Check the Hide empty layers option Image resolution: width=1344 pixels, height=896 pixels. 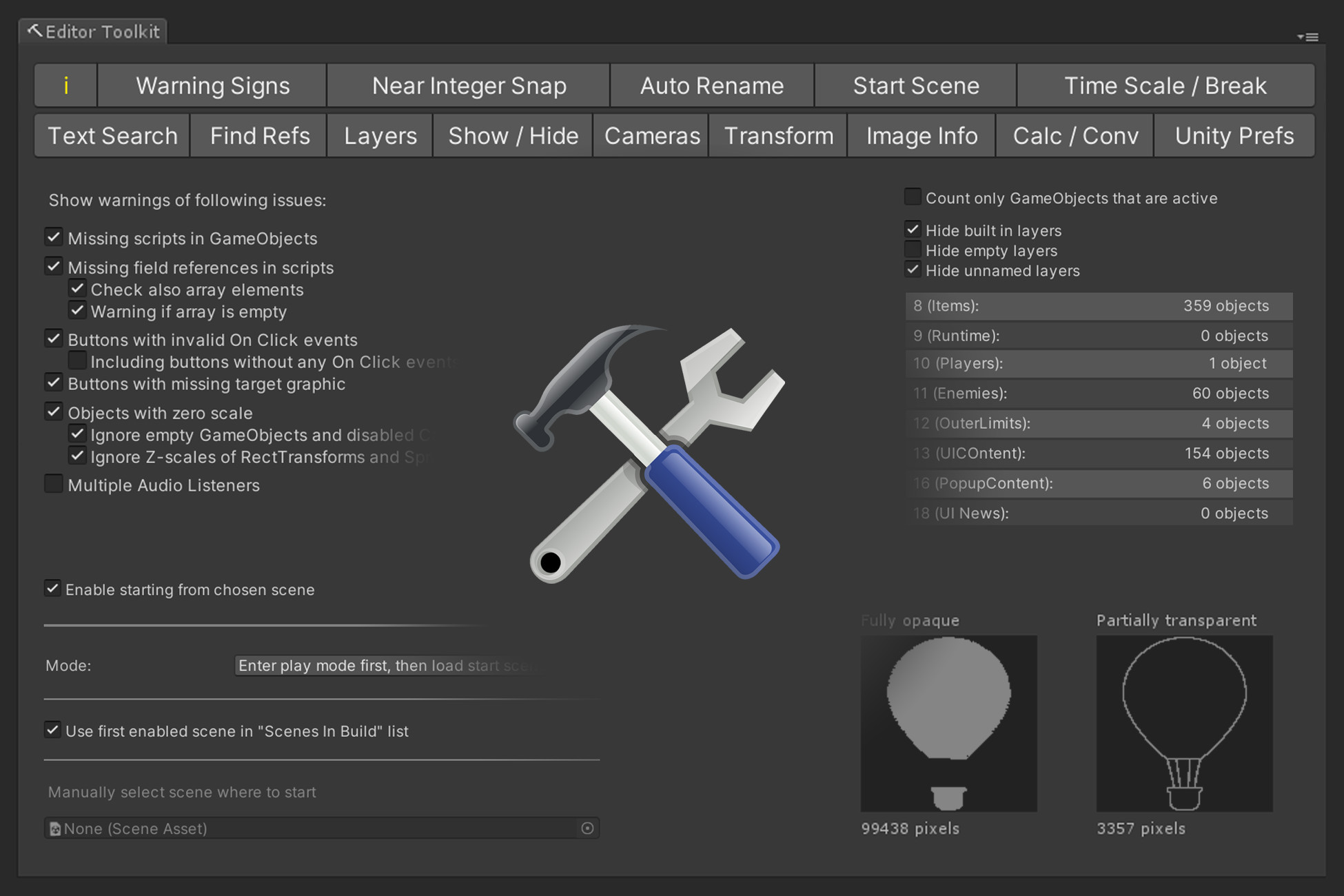click(913, 250)
